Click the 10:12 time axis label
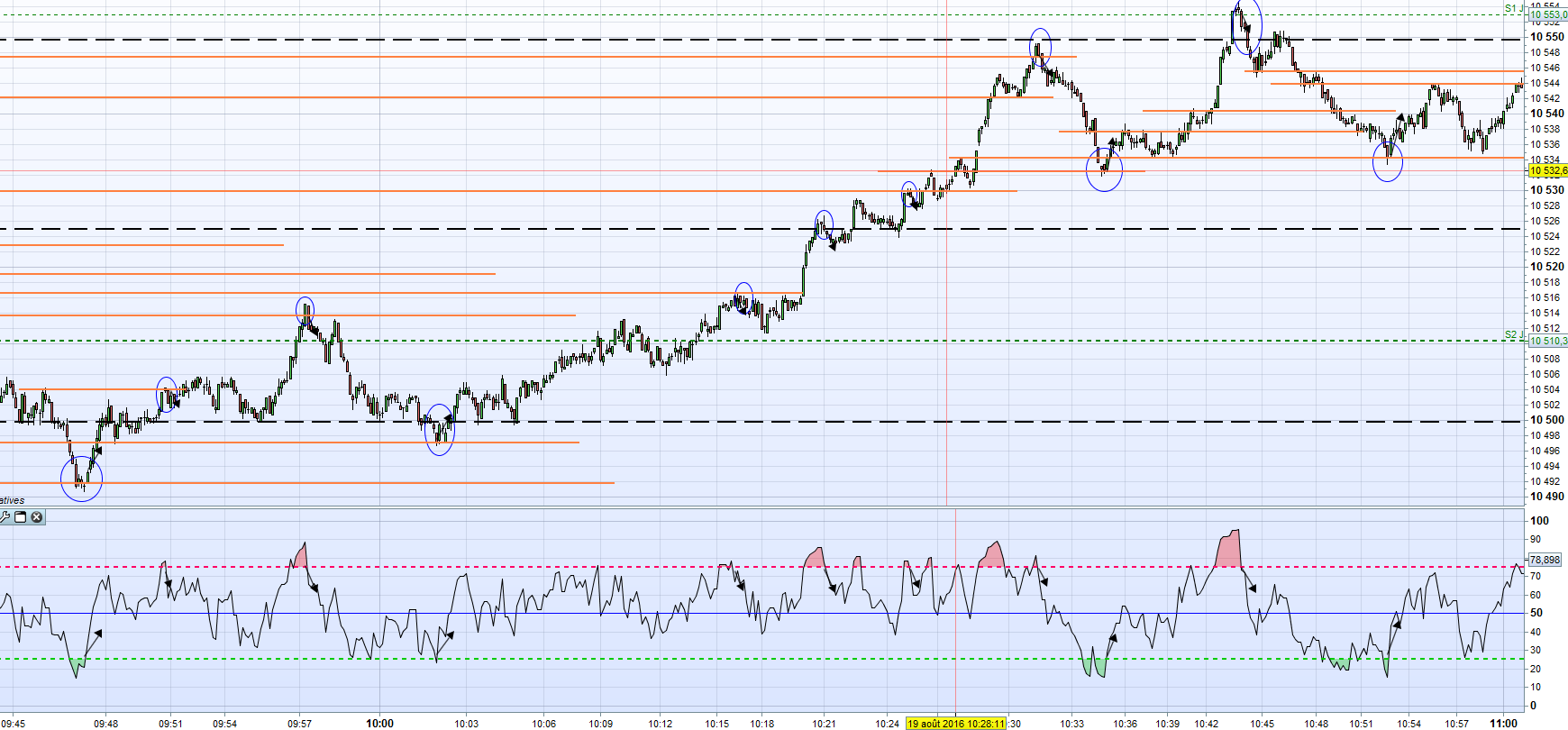This screenshot has height=730, width=1568. [660, 724]
